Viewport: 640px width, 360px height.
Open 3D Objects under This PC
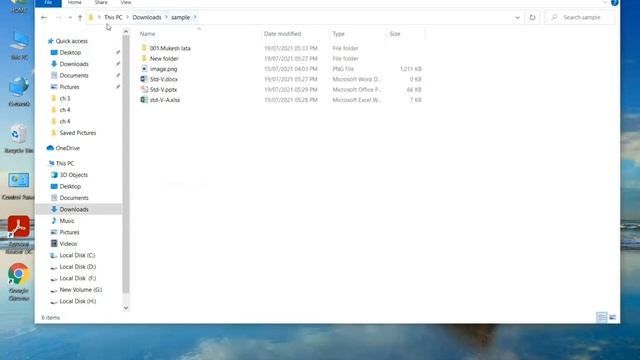coord(73,175)
